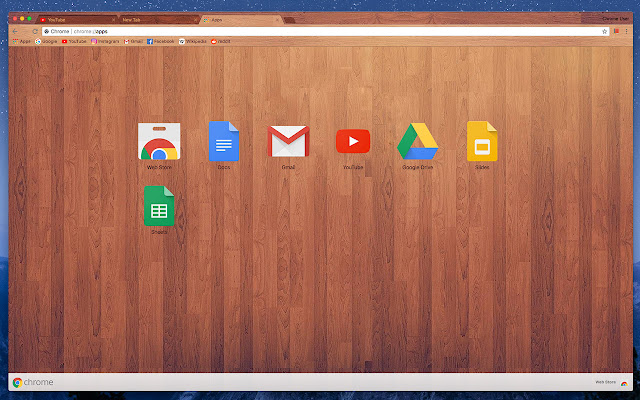Screen dimensions: 640x400
Task: Open the Apps bookmark shortcut
Action: click(x=22, y=41)
